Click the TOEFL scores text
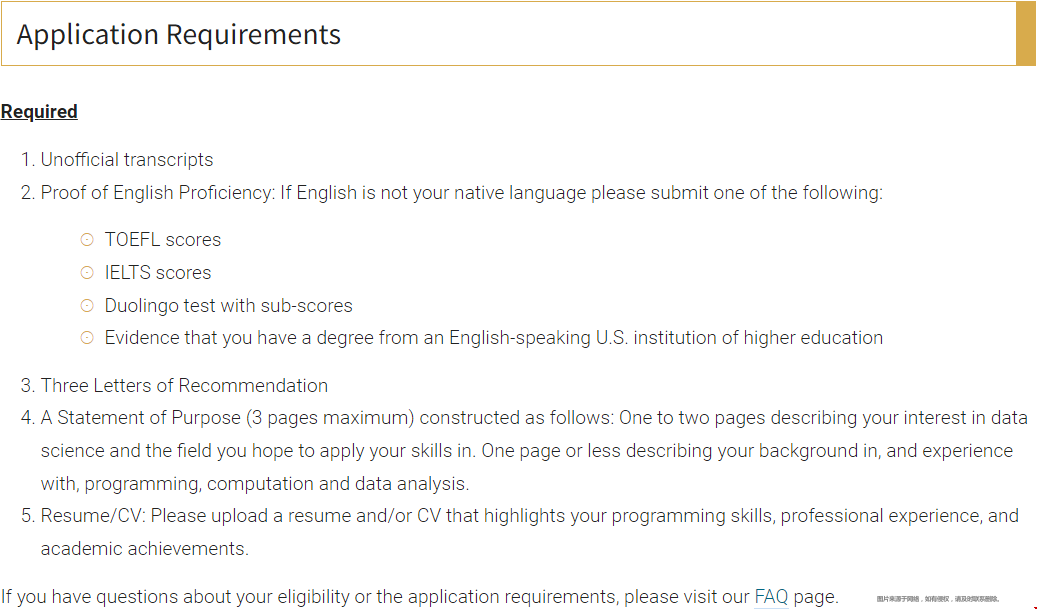1037x609 pixels. [x=163, y=239]
